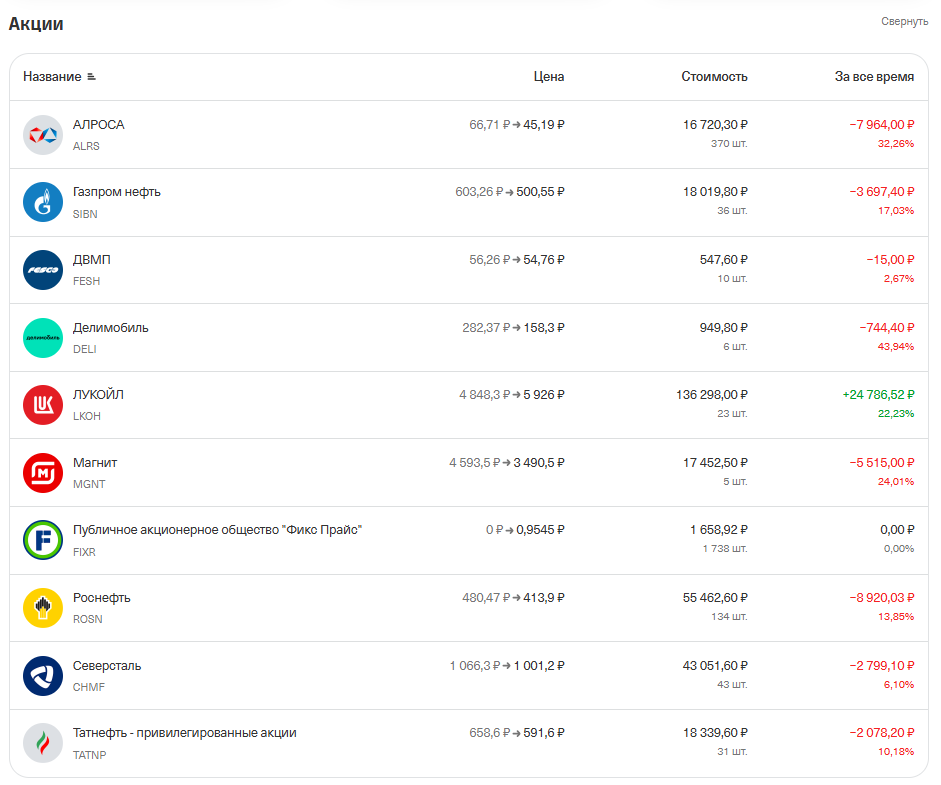Select the Fix Price logo icon
Screen dimensions: 941x785
pos(43,540)
